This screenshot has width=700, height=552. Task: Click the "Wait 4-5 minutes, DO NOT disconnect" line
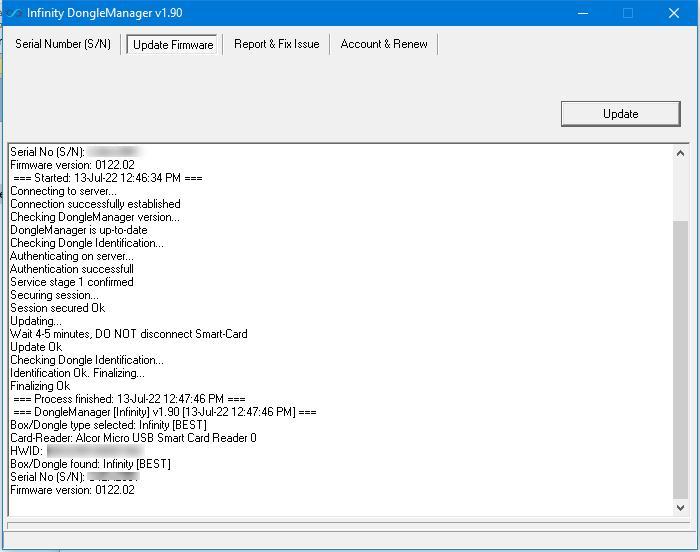[129, 334]
